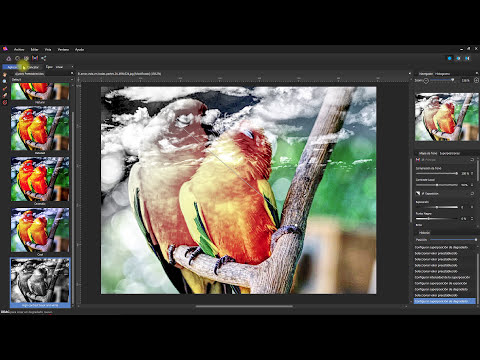Click the Cancelar button

click(x=32, y=67)
